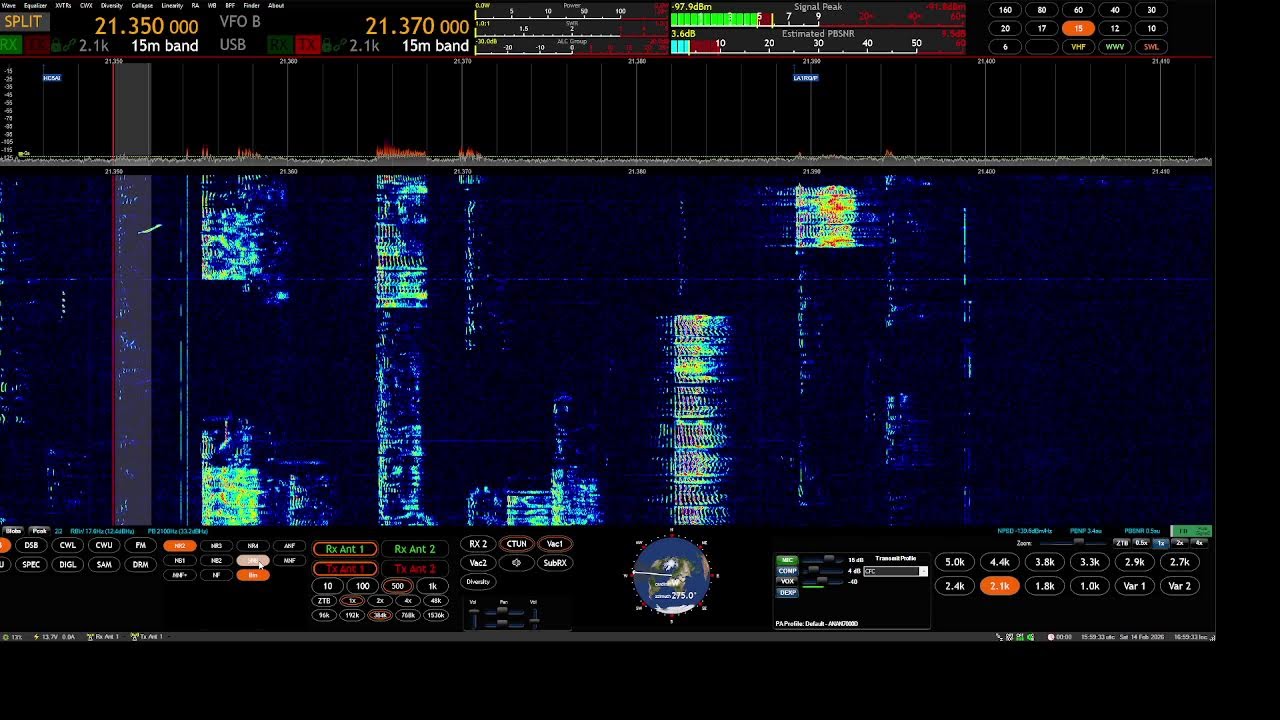Open the About menu
1280x720 pixels.
point(276,6)
